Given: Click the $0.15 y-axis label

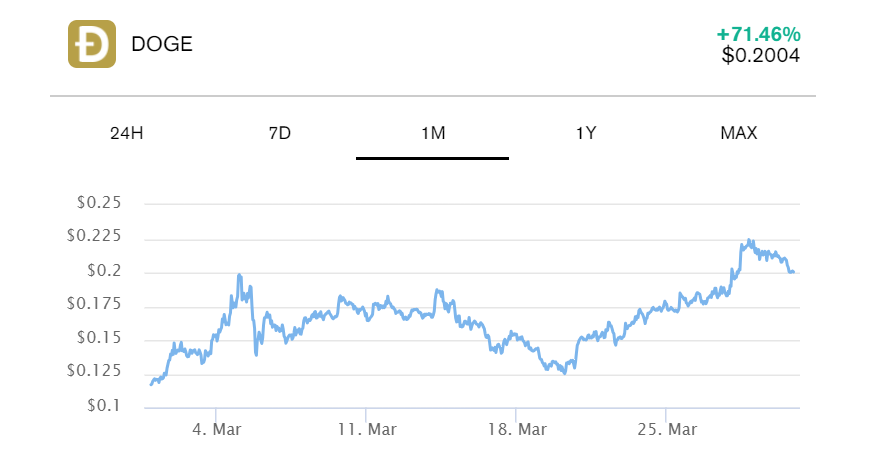Looking at the screenshot, I should tap(98, 338).
